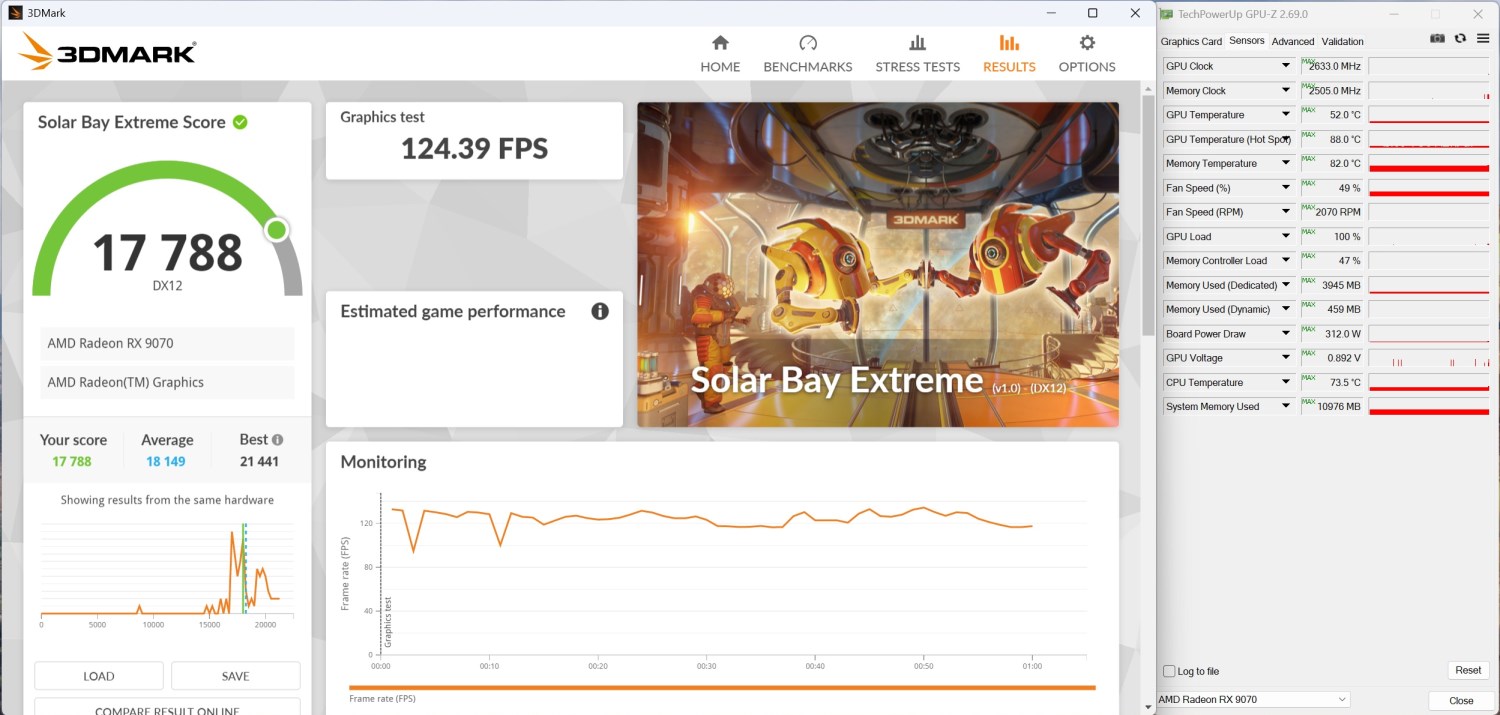Click 3DMark title bar app icon
This screenshot has height=715, width=1500.
pyautogui.click(x=15, y=13)
